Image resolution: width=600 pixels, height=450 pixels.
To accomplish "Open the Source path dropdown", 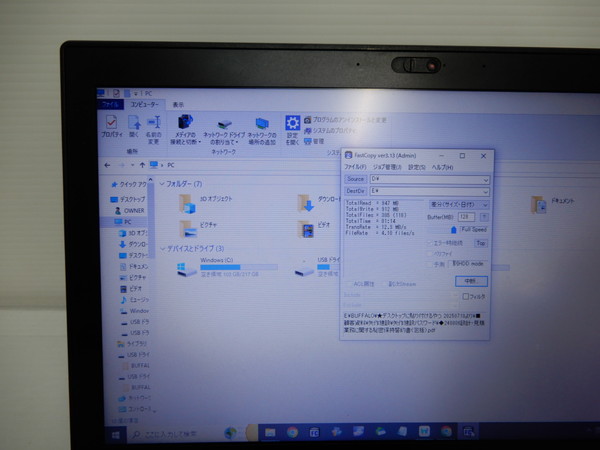I will 485,179.
